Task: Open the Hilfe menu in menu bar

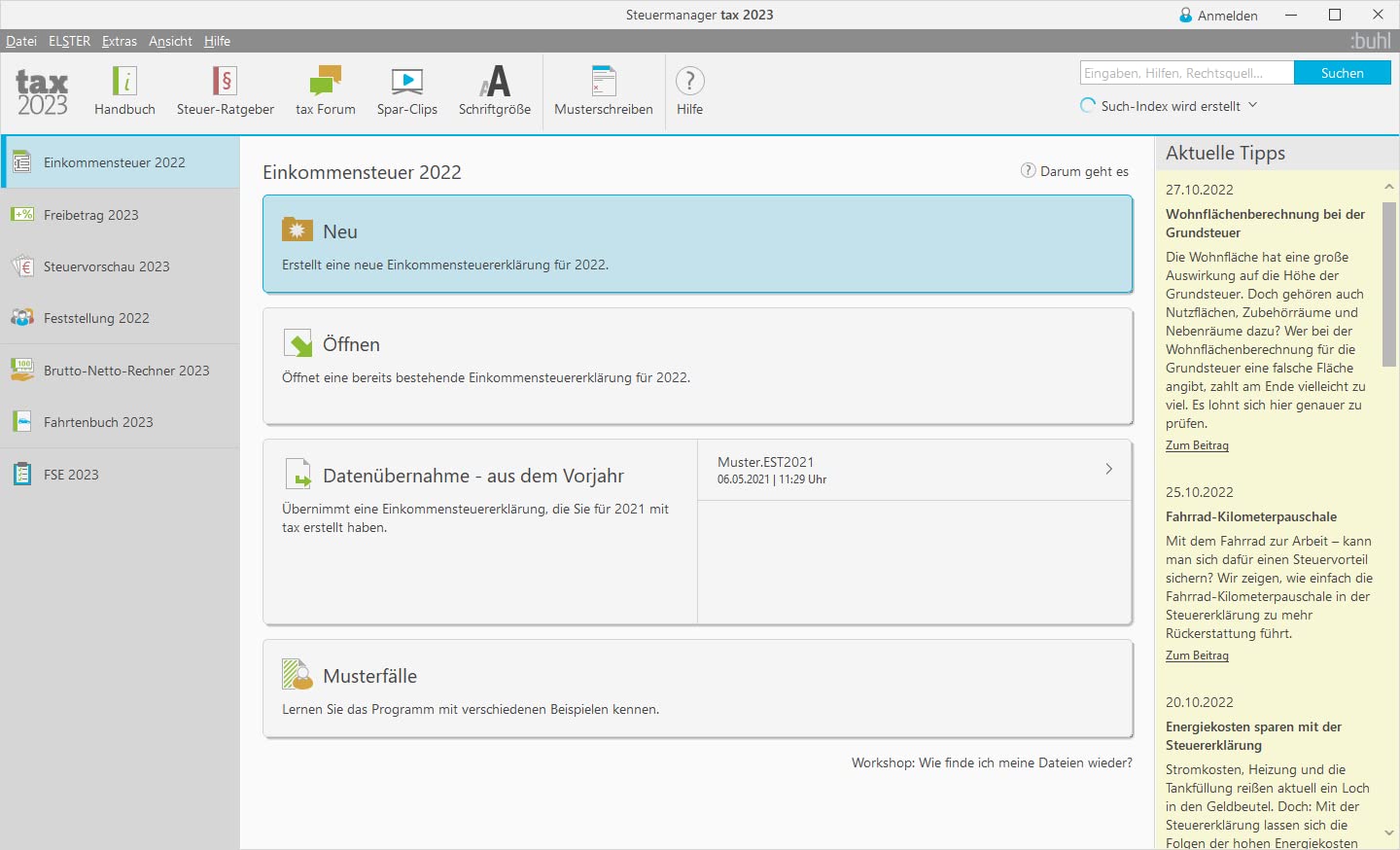Action: tap(217, 41)
